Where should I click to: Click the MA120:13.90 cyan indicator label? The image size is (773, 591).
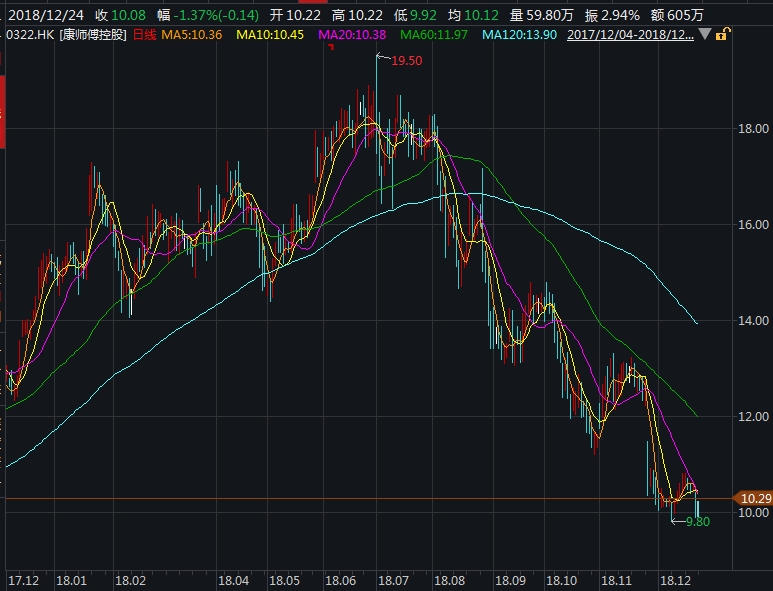[522, 35]
